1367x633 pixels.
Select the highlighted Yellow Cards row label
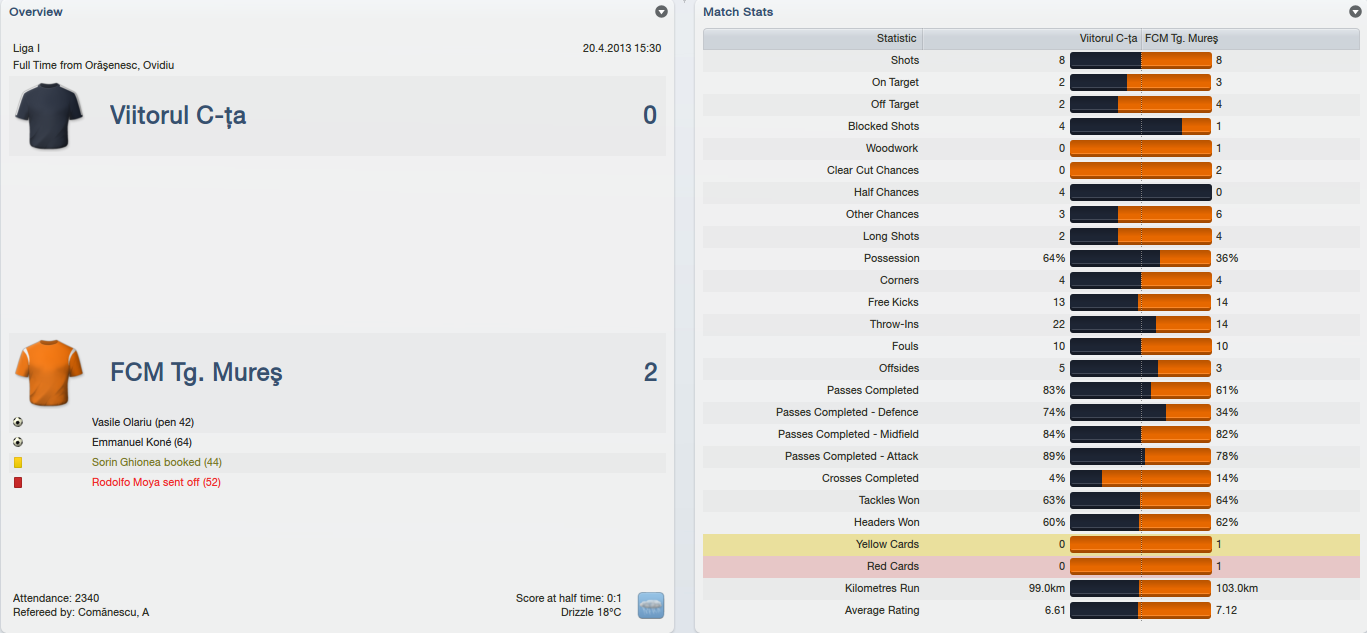point(887,544)
